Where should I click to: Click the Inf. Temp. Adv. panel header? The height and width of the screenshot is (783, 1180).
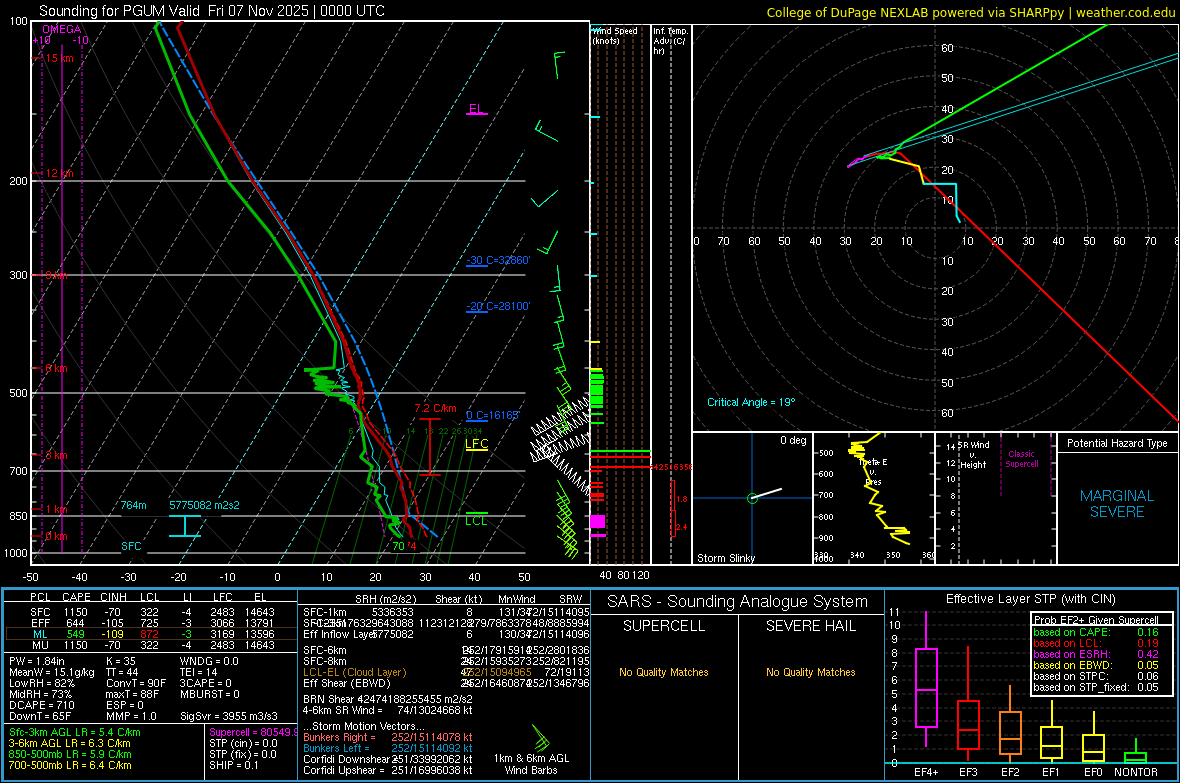point(670,41)
